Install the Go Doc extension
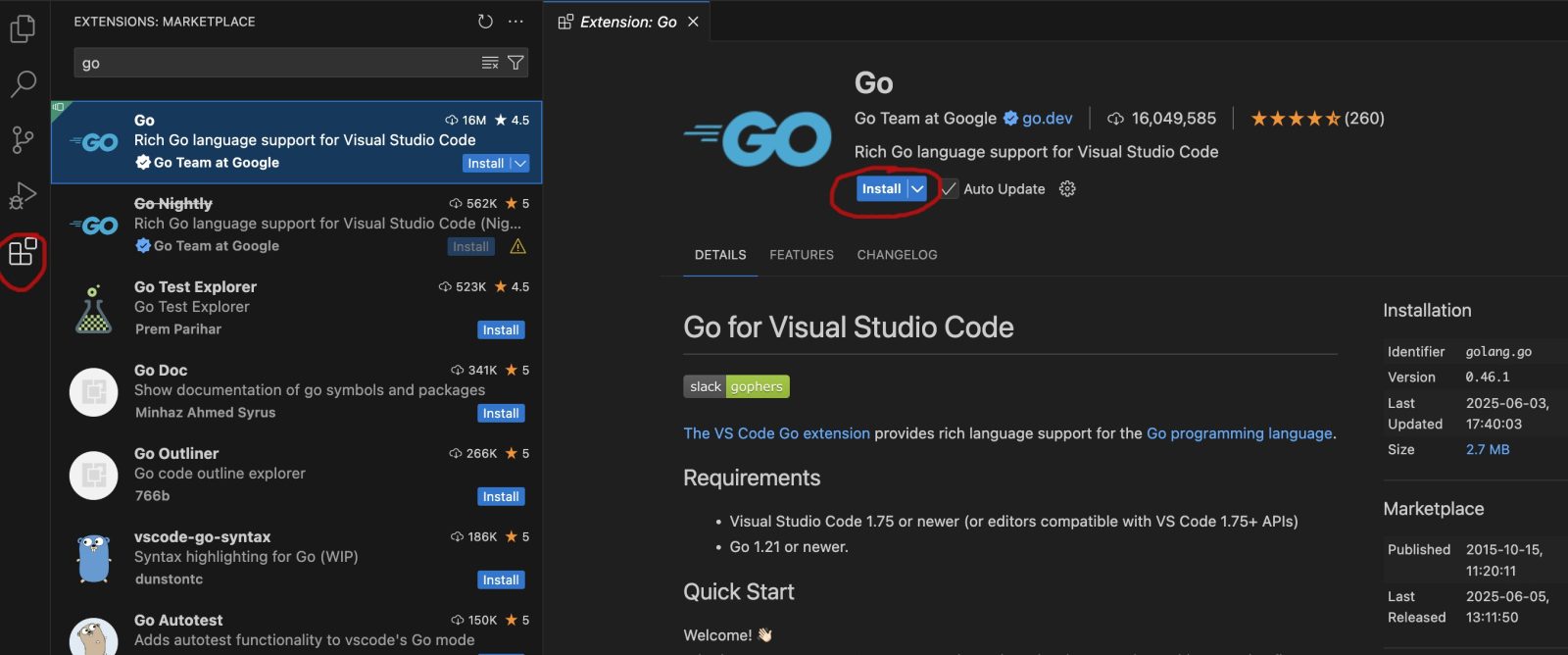This screenshot has width=1568, height=655. click(501, 414)
